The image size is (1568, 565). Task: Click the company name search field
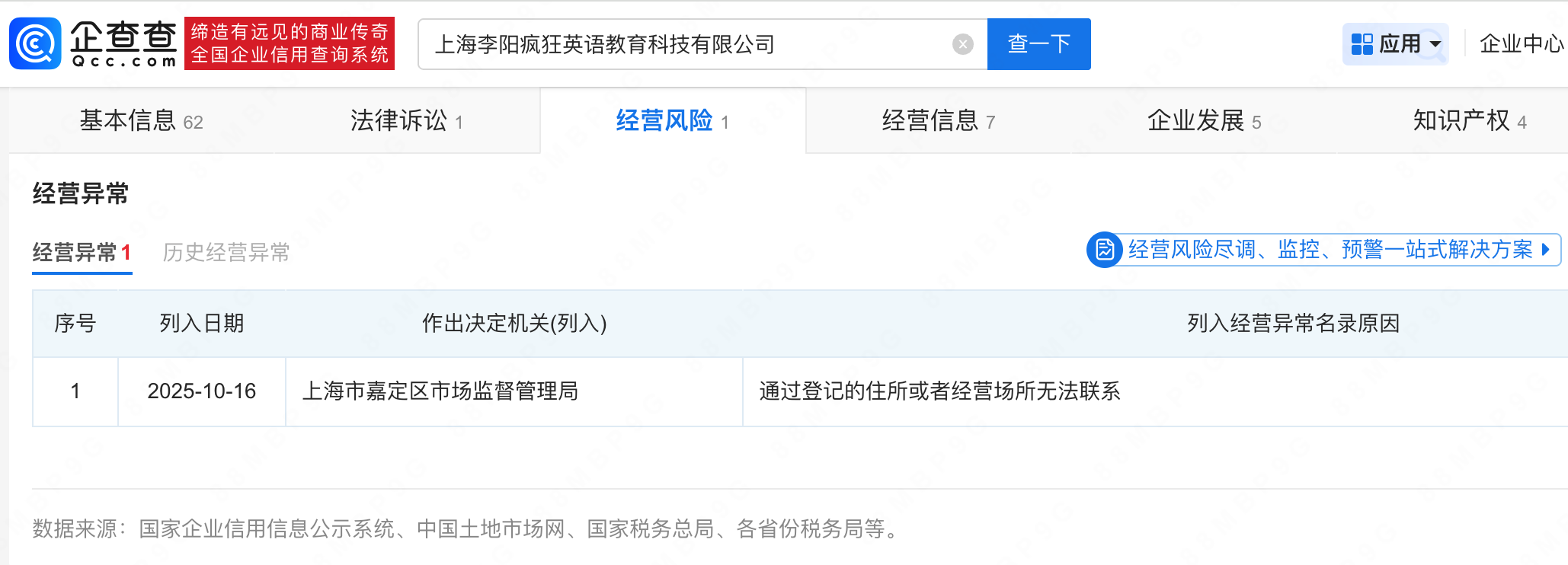686,44
